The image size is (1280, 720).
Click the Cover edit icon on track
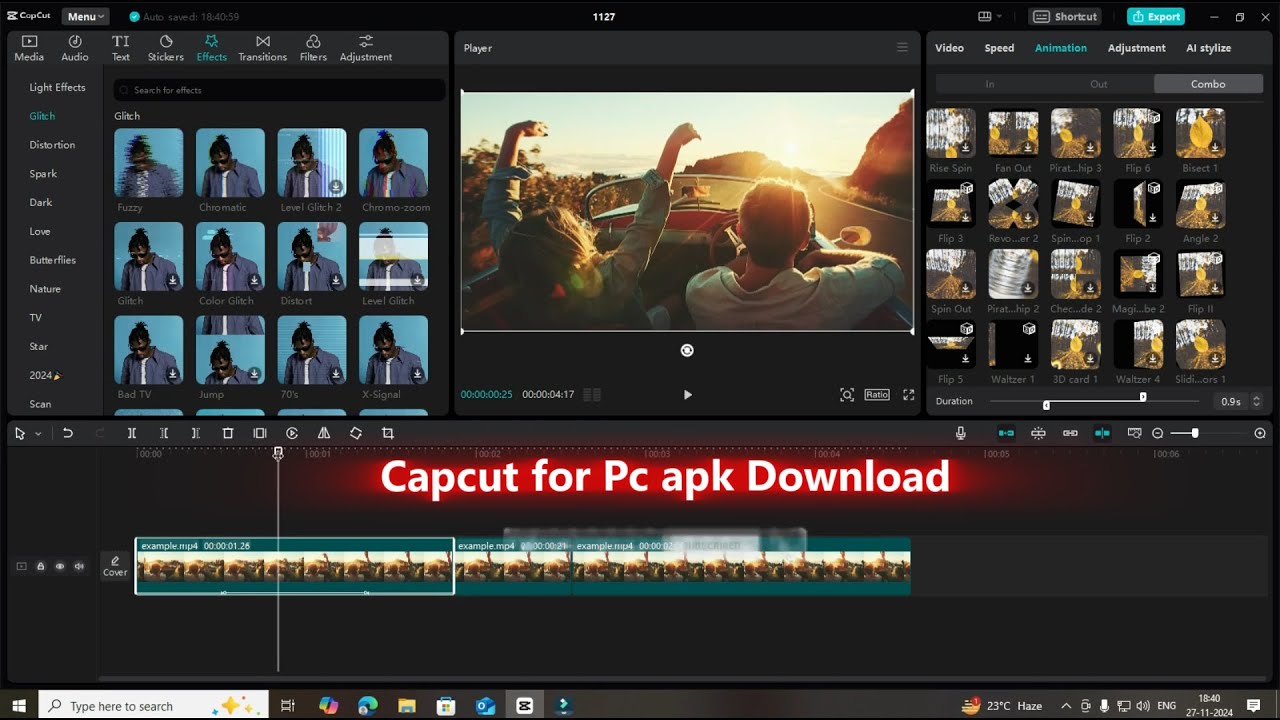pos(115,566)
